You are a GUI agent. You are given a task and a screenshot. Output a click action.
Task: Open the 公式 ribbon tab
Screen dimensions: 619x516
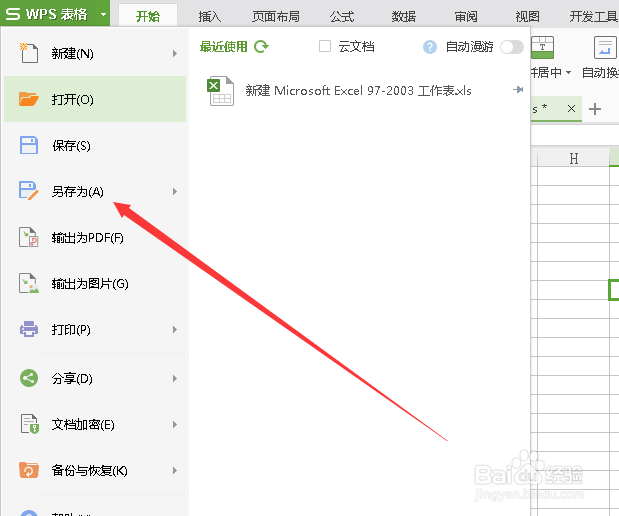342,16
